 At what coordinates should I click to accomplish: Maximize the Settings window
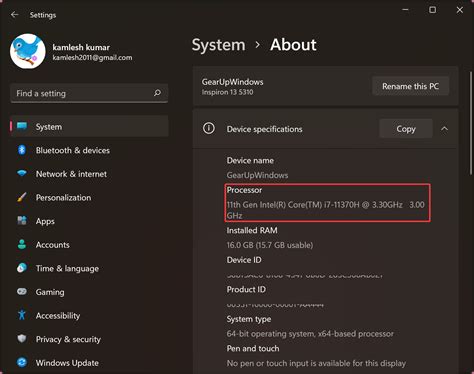(432, 10)
